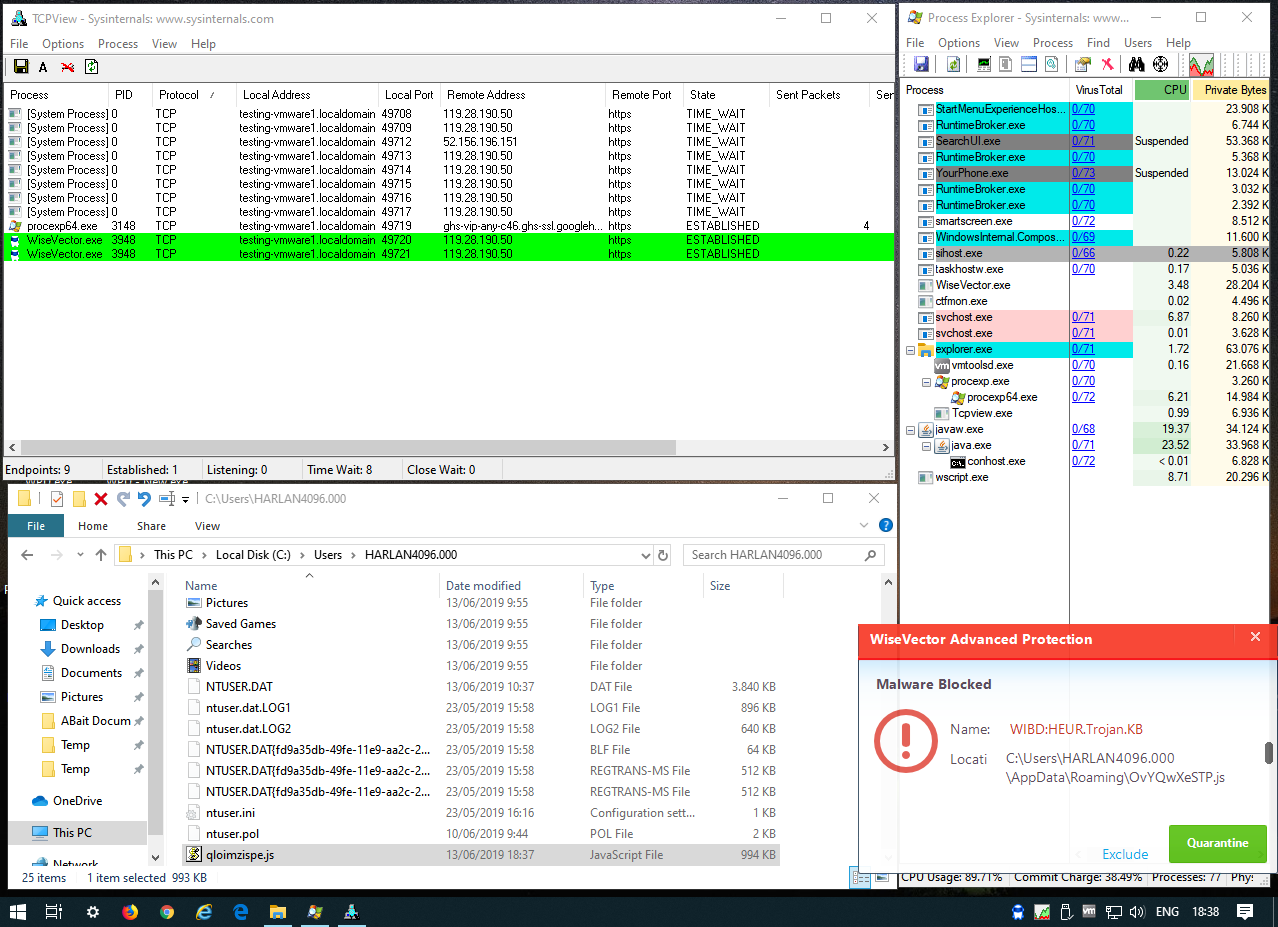The width and height of the screenshot is (1278, 927).
Task: Click red X Kill Process icon
Action: point(1107,65)
